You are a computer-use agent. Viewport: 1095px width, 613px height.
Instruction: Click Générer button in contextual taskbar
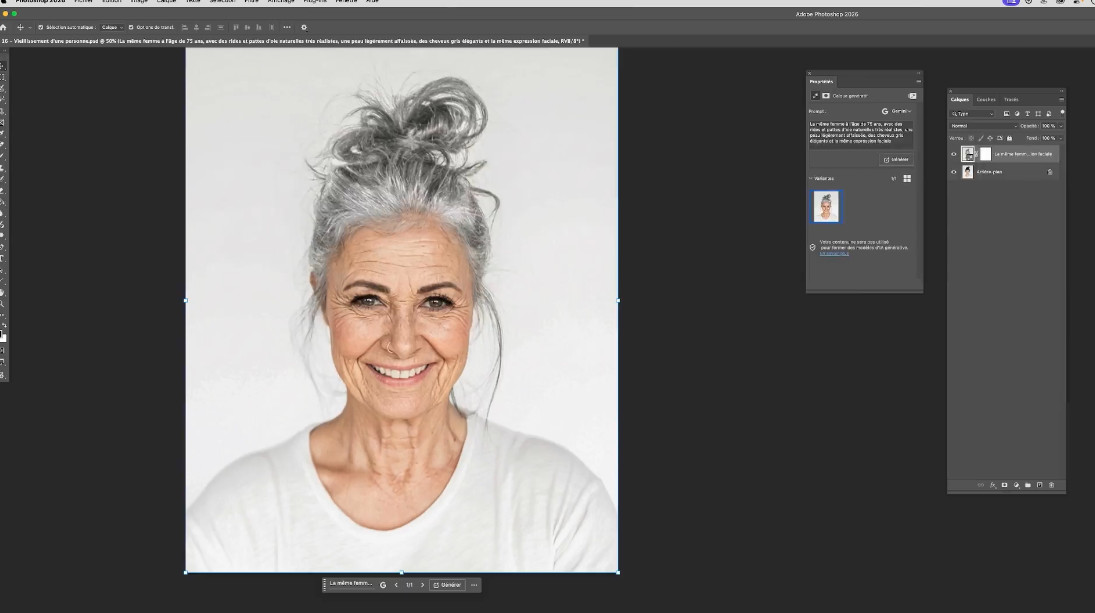(x=447, y=585)
